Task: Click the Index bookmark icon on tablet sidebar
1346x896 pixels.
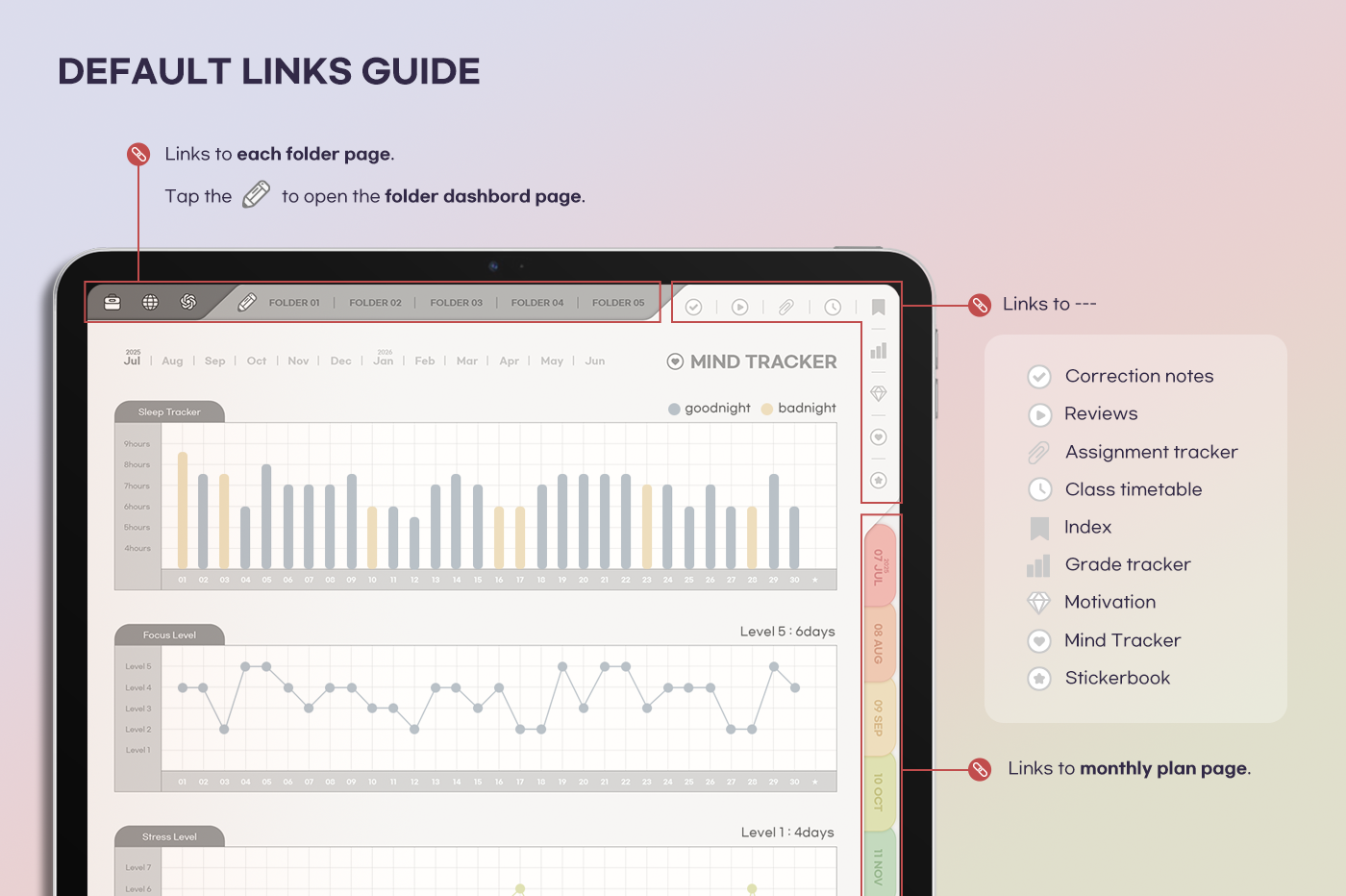Action: point(878,307)
